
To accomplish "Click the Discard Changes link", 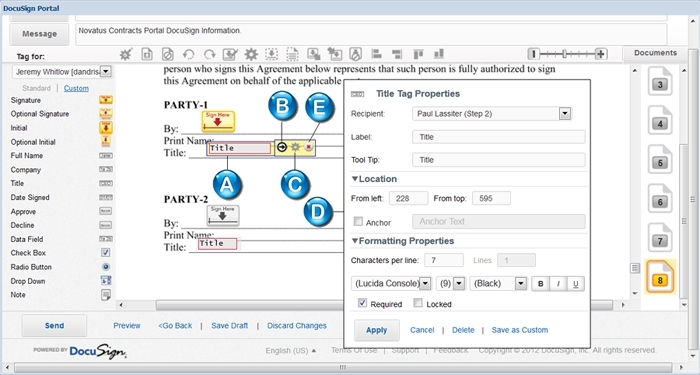I will (297, 325).
